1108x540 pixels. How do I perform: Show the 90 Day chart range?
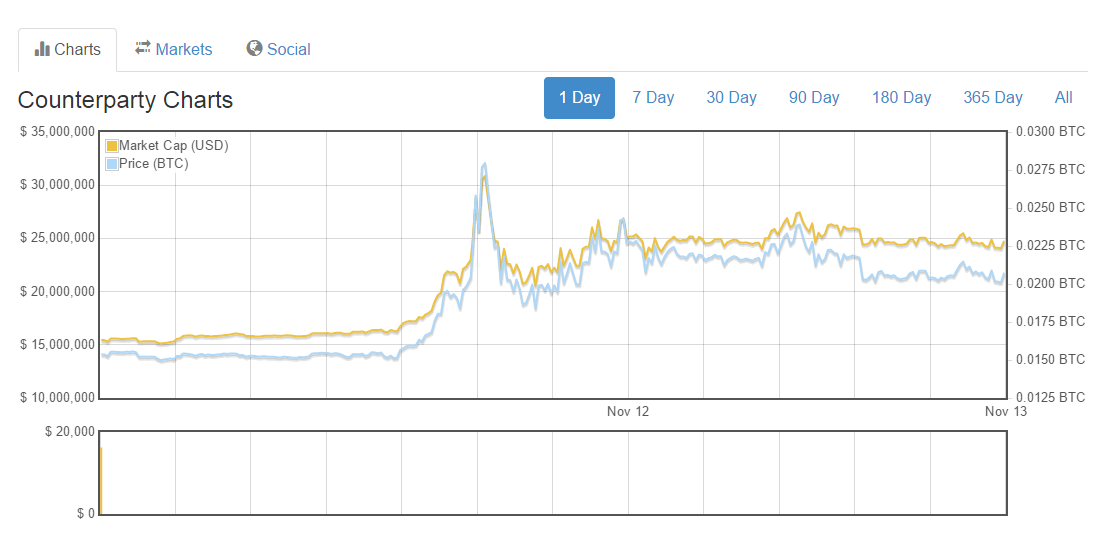[814, 98]
